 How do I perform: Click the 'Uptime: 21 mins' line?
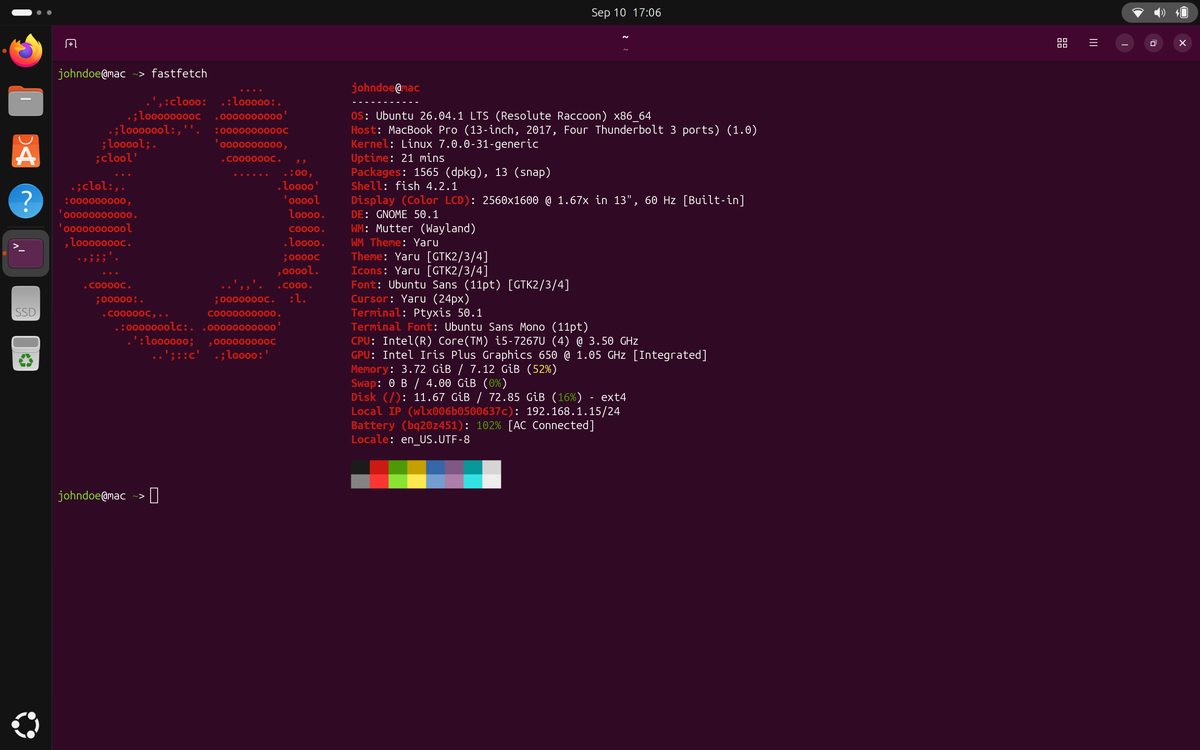click(398, 158)
